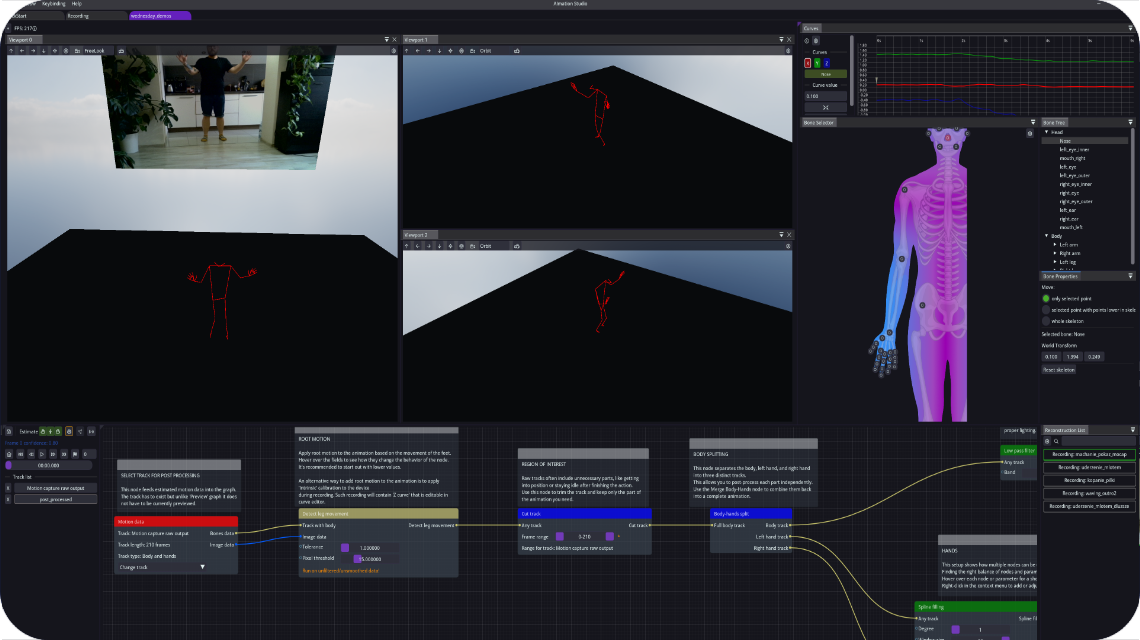The width and height of the screenshot is (1140, 640).
Task: Select the elbow bone point on skeleton
Action: tap(902, 259)
